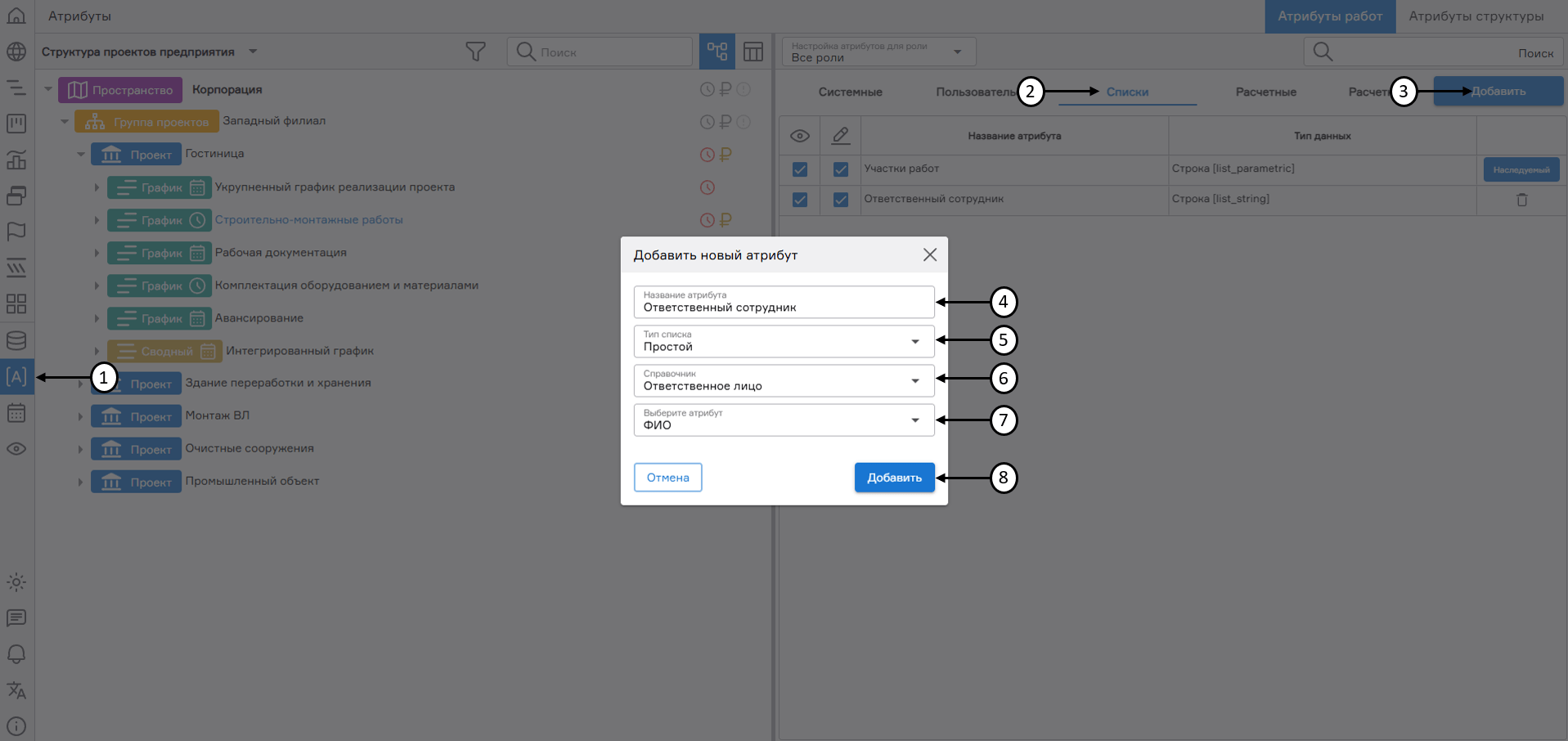The image size is (1568, 741).
Task: Open the calendar icon below attributes
Action: click(x=16, y=413)
